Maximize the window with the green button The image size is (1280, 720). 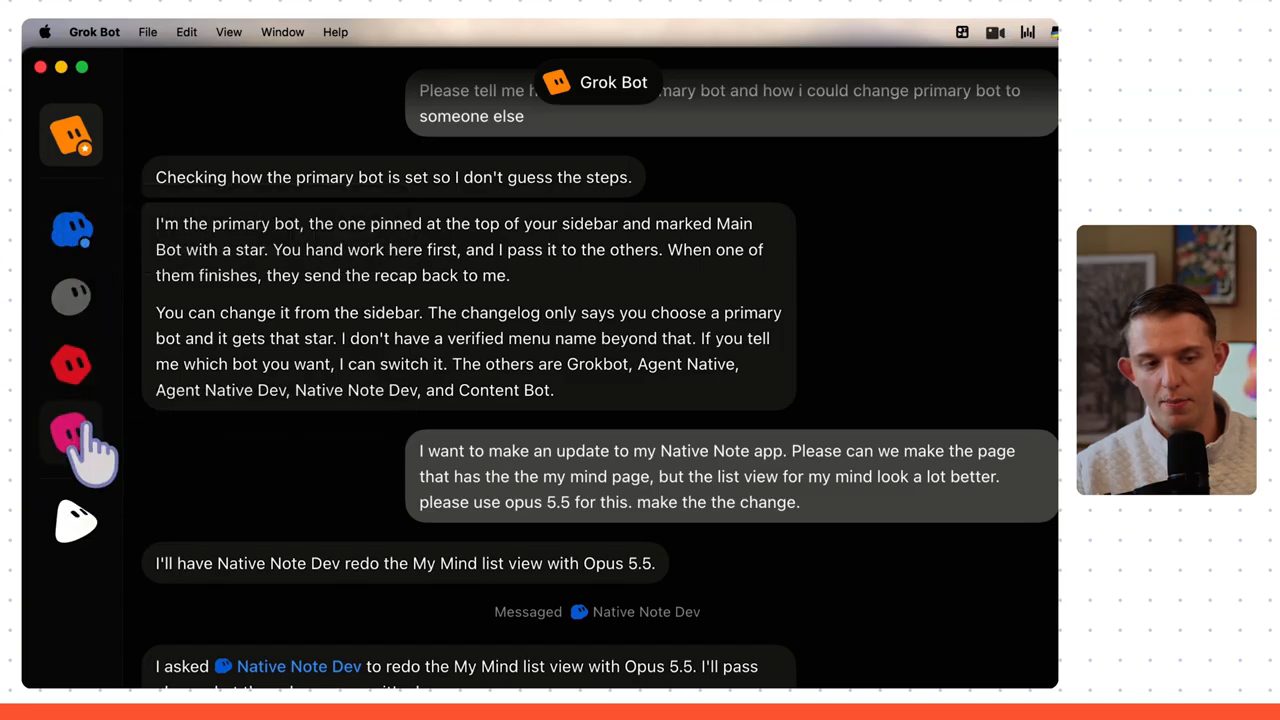[x=82, y=67]
